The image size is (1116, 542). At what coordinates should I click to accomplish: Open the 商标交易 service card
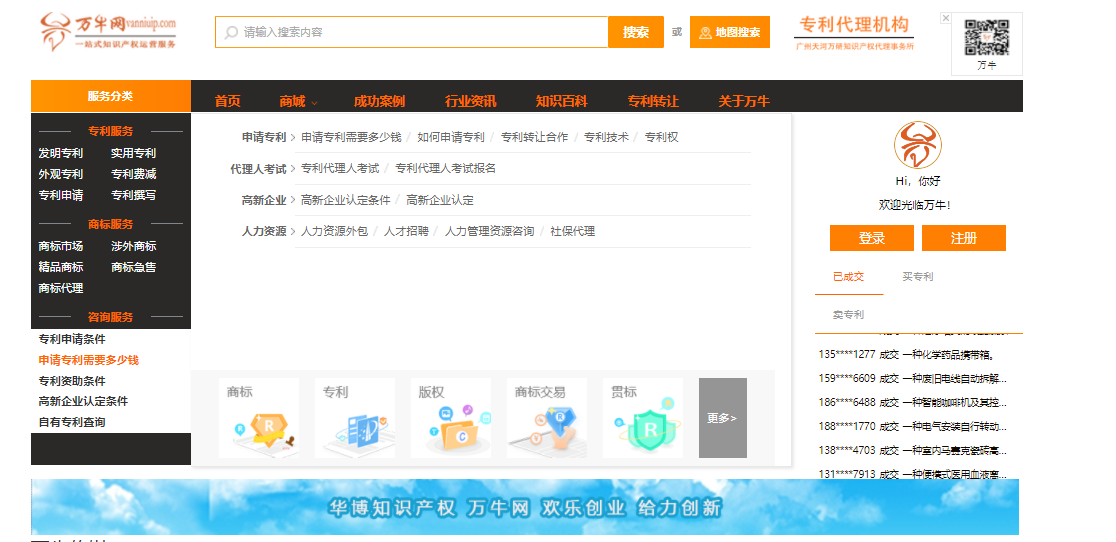(x=547, y=418)
